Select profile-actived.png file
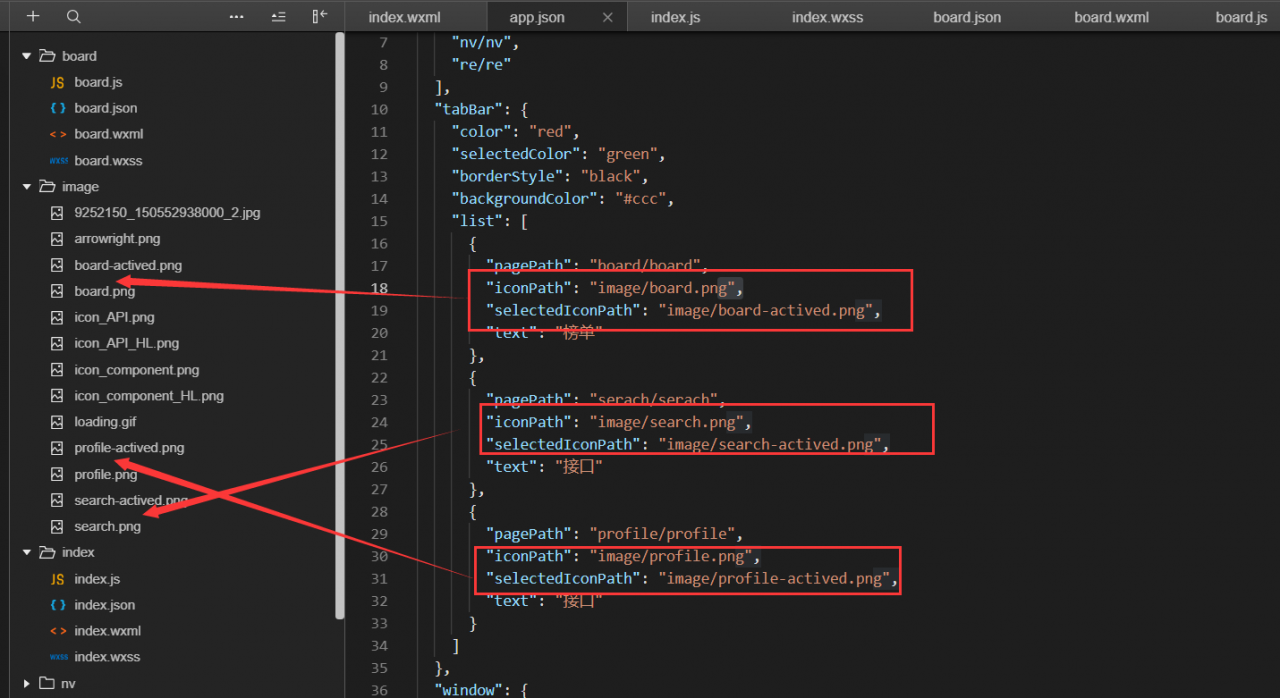 tap(129, 448)
